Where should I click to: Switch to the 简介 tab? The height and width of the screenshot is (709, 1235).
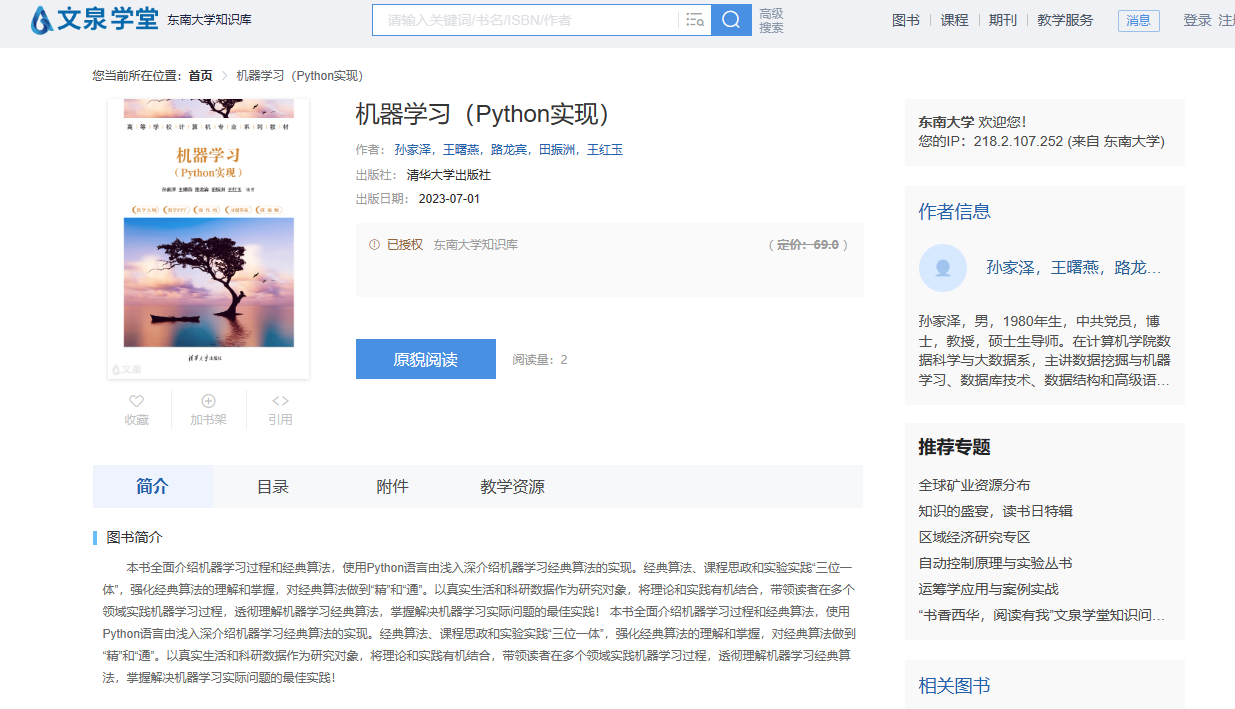coord(153,487)
